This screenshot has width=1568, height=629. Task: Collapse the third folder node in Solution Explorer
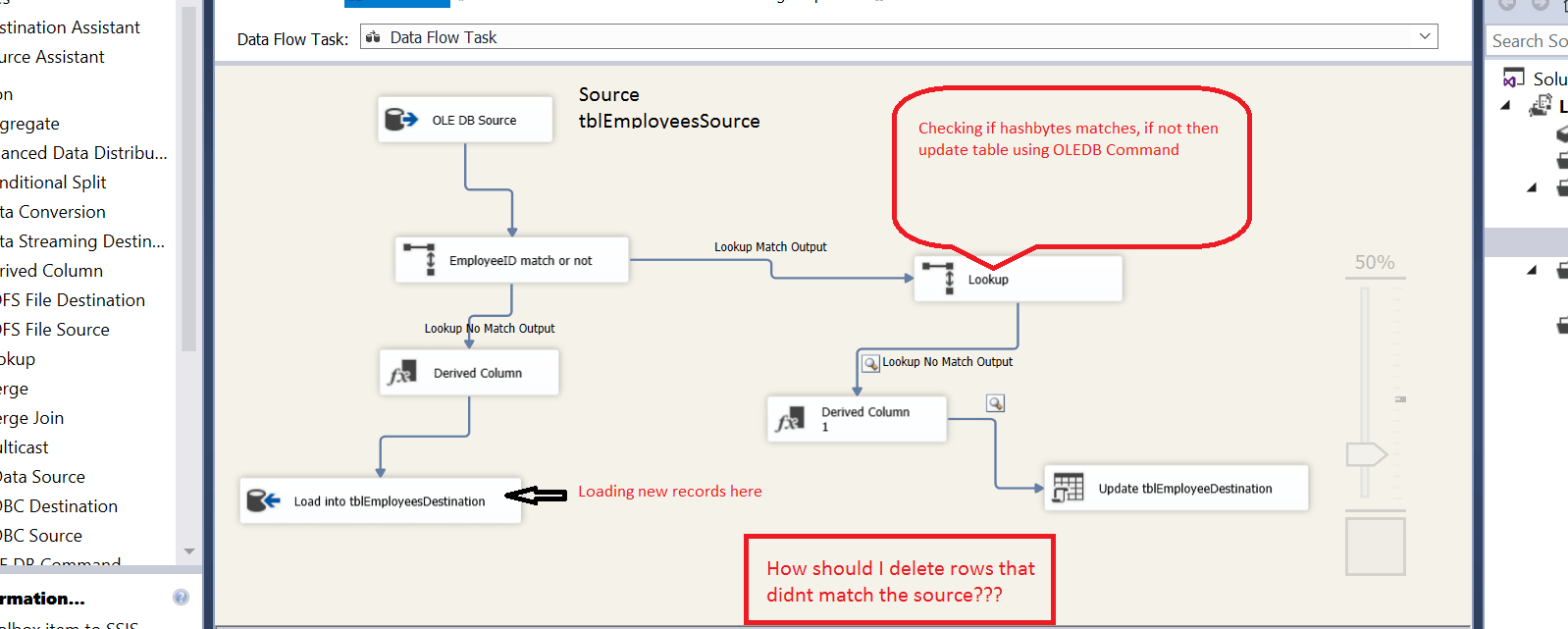tap(1532, 187)
